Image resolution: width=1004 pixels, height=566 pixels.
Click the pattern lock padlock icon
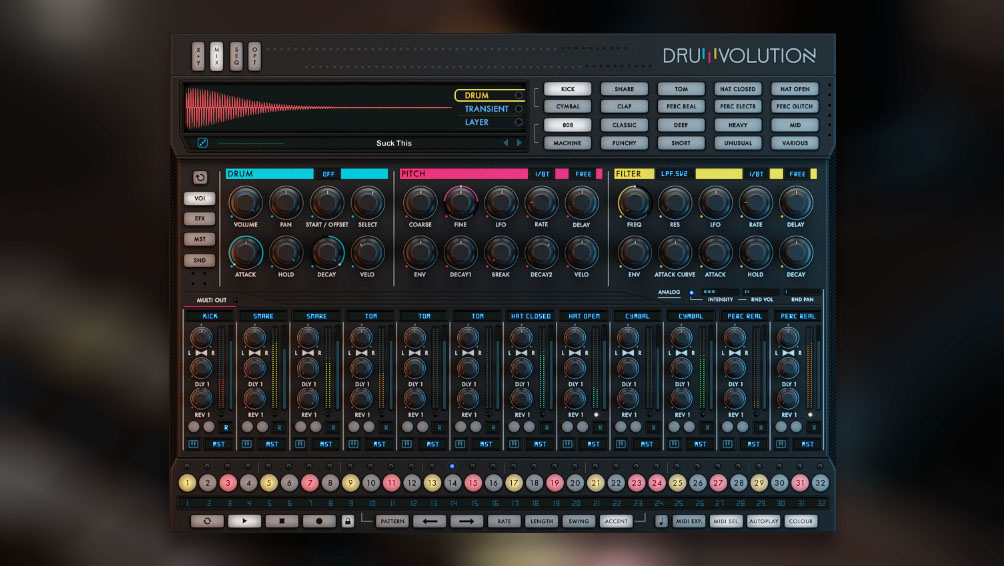point(348,521)
